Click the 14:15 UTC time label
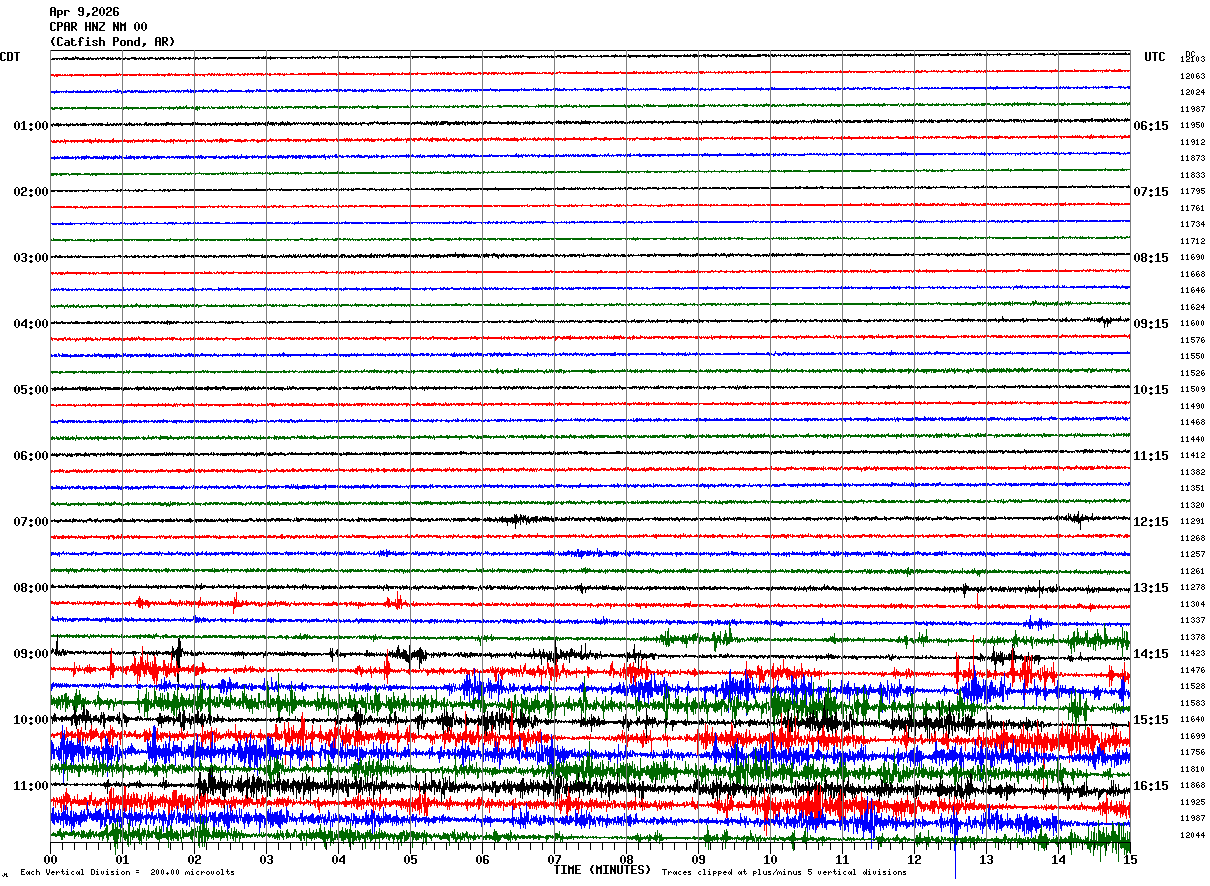This screenshot has height=886, width=1210. click(1151, 654)
